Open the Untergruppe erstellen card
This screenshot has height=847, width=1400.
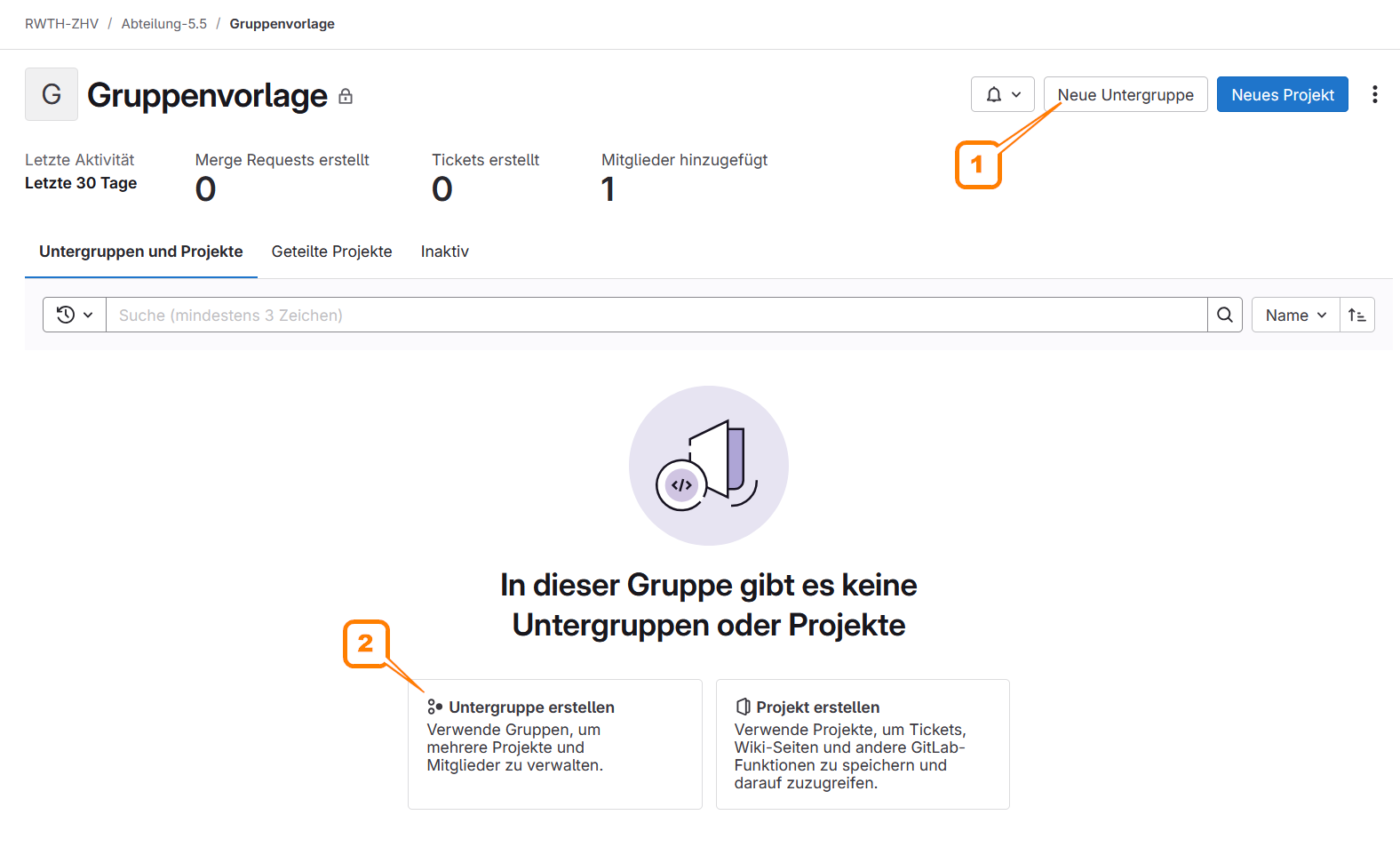555,744
